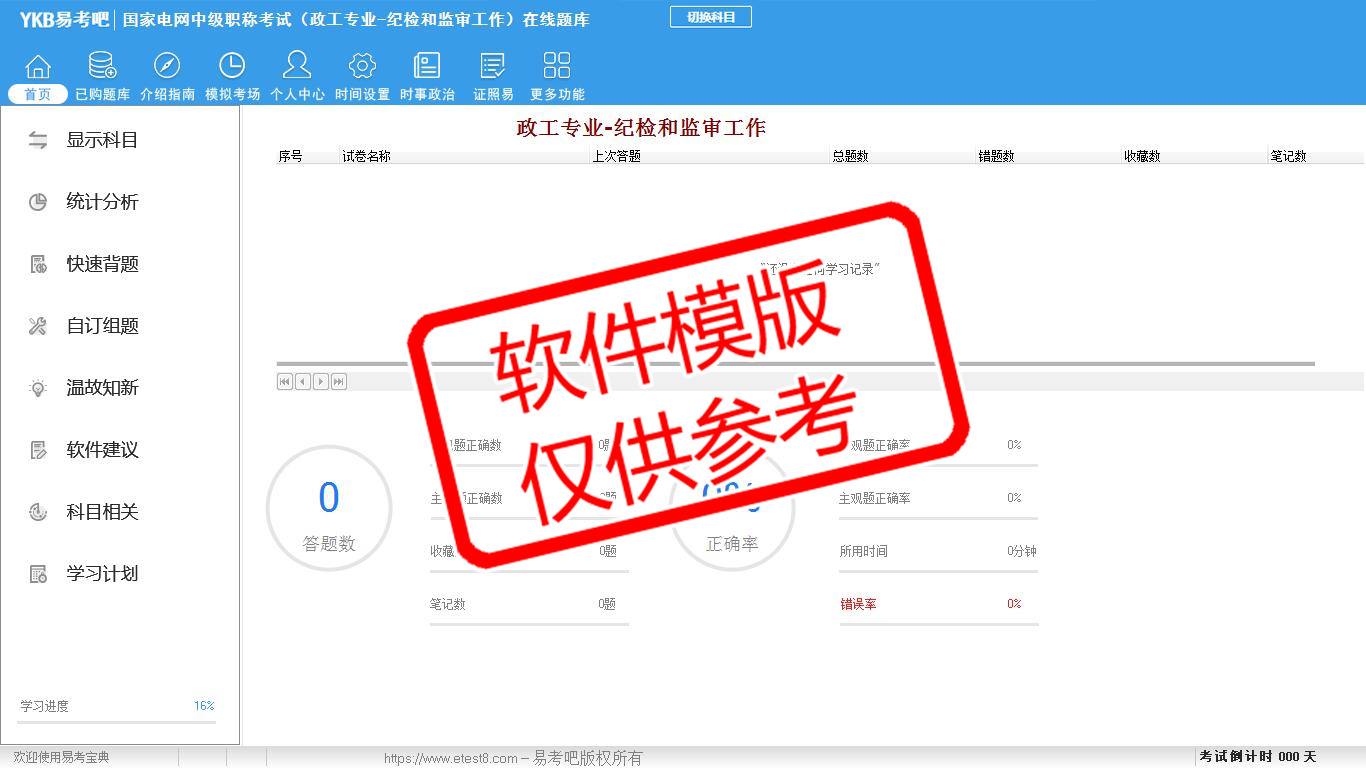
Task: Open 自订组题 from the sidebar
Action: click(102, 326)
